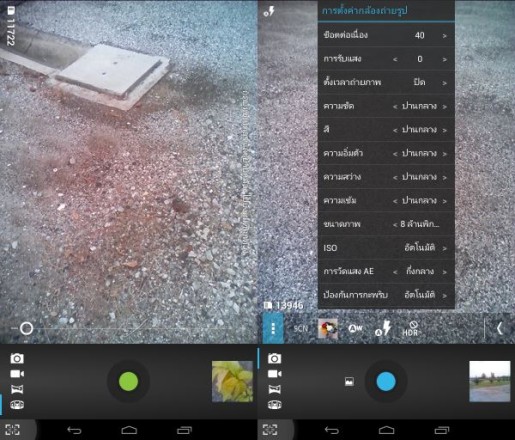Viewport: 515px width, 440px height.
Task: Previous การวัดแสง AE mode with left arrow
Action: 395,272
